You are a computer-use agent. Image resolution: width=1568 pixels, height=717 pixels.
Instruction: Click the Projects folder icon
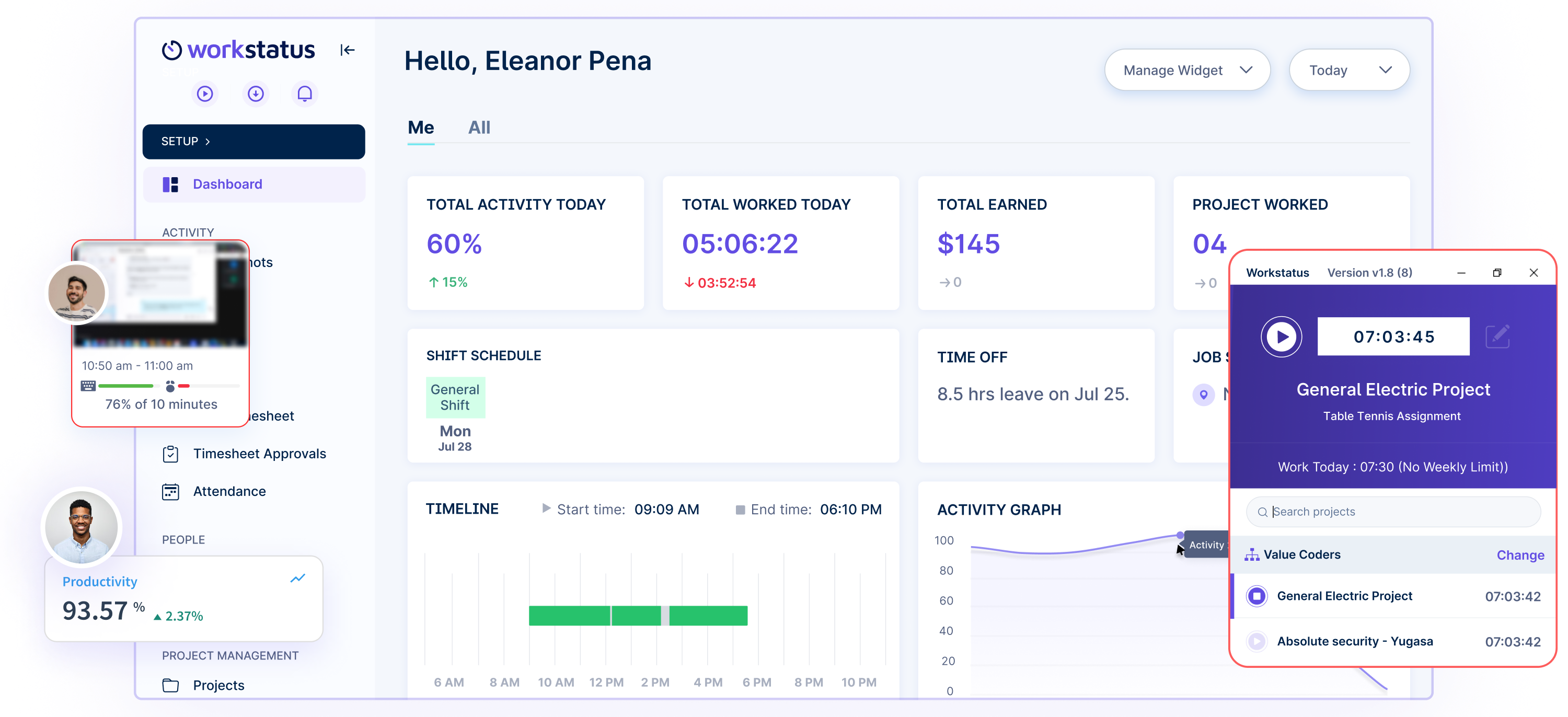click(x=170, y=685)
